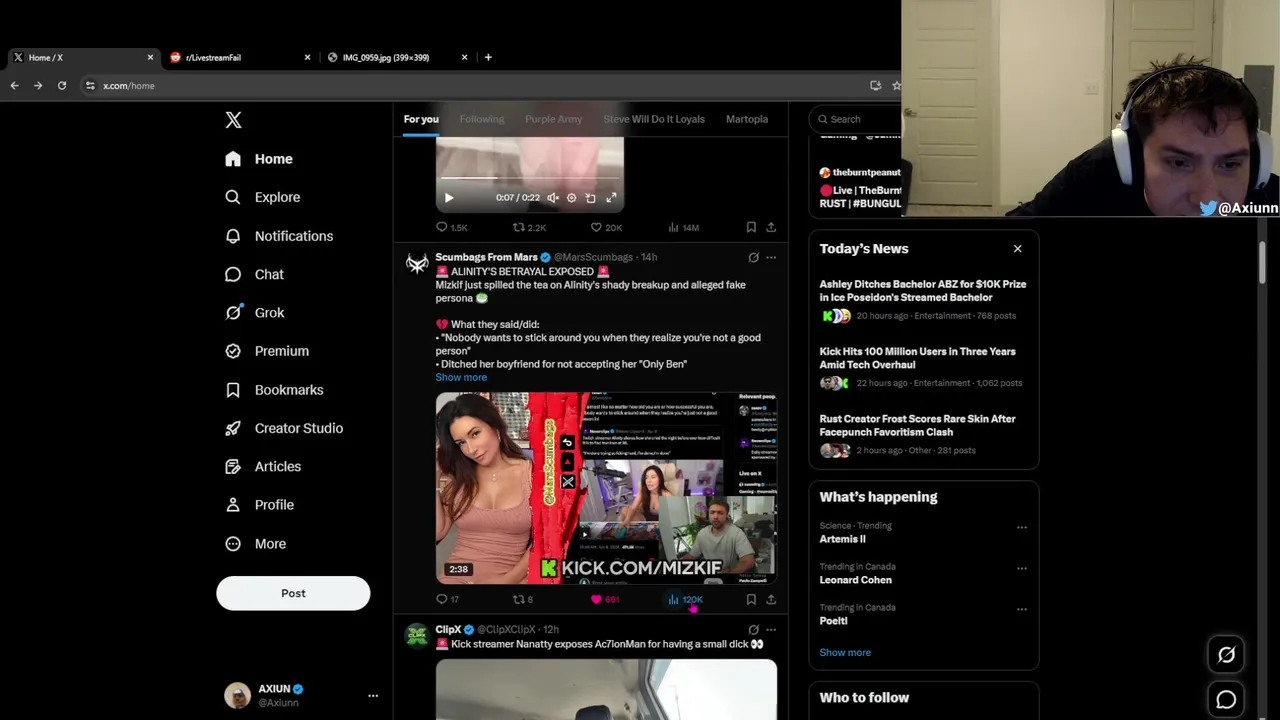This screenshot has width=1280, height=720.
Task: Close the IMG_0959.jpg browser tab
Action: pyautogui.click(x=464, y=57)
